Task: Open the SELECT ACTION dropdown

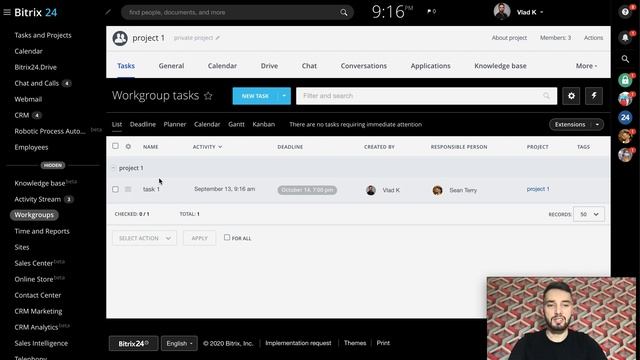Action: coord(144,238)
